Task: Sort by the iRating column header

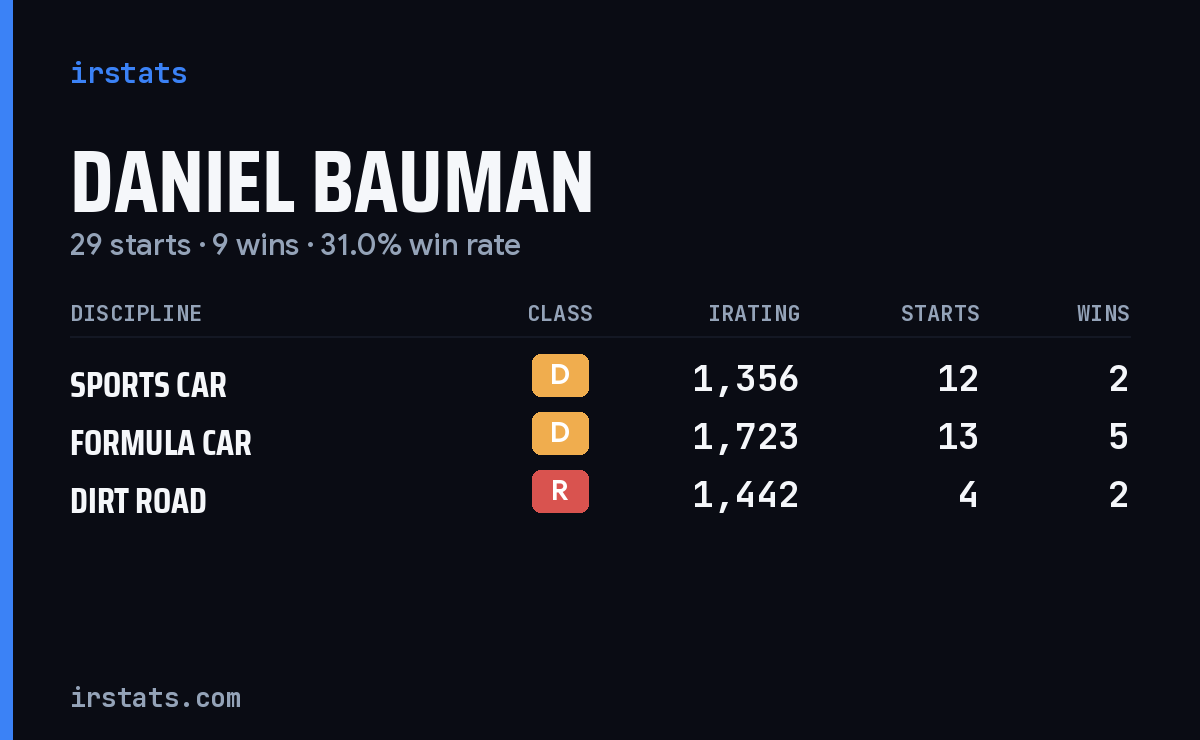Action: [754, 313]
